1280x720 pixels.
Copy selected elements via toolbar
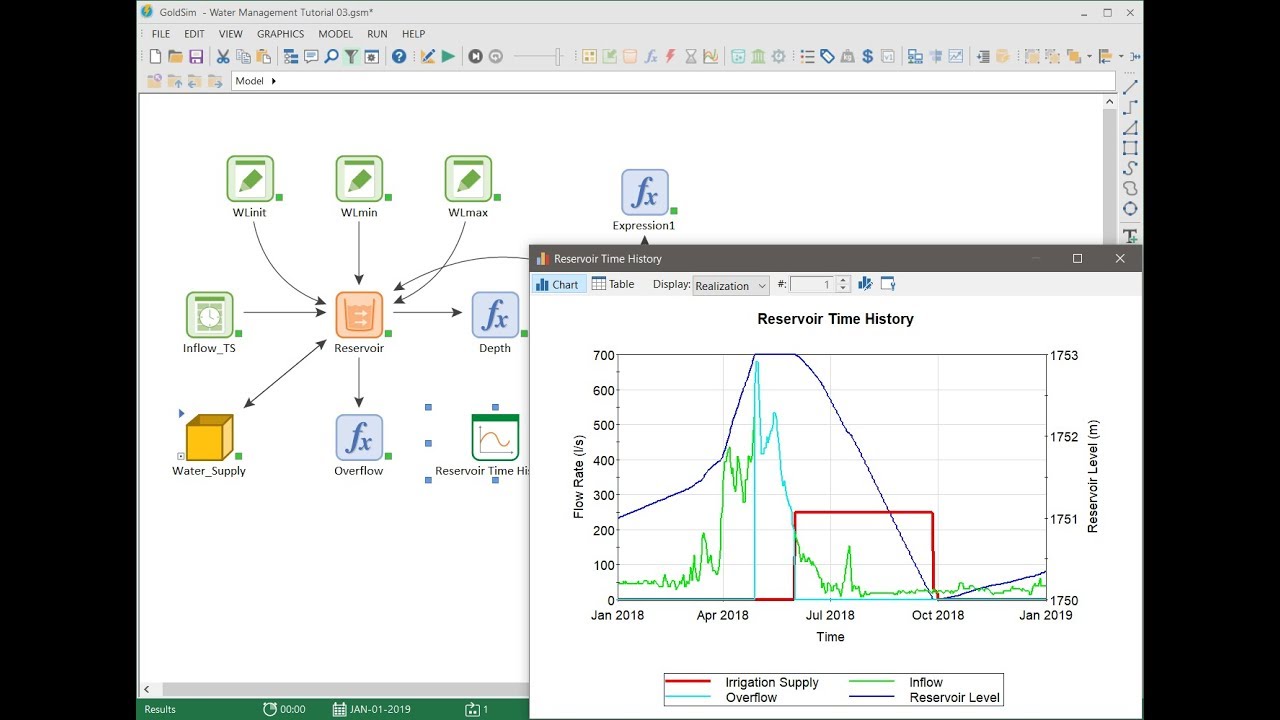click(243, 57)
